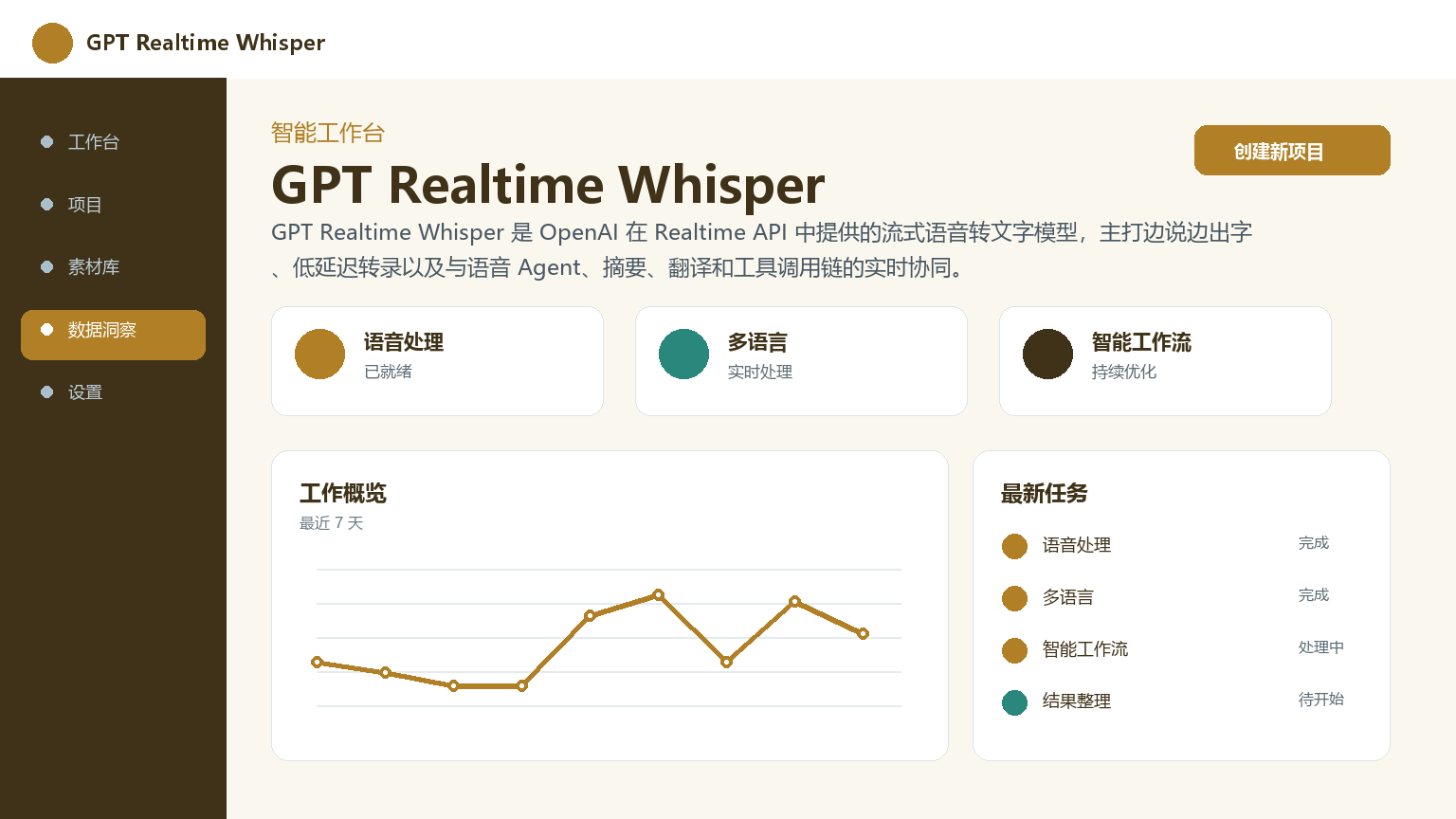
Task: Click the bullet icon next to 设置
Action: point(46,392)
